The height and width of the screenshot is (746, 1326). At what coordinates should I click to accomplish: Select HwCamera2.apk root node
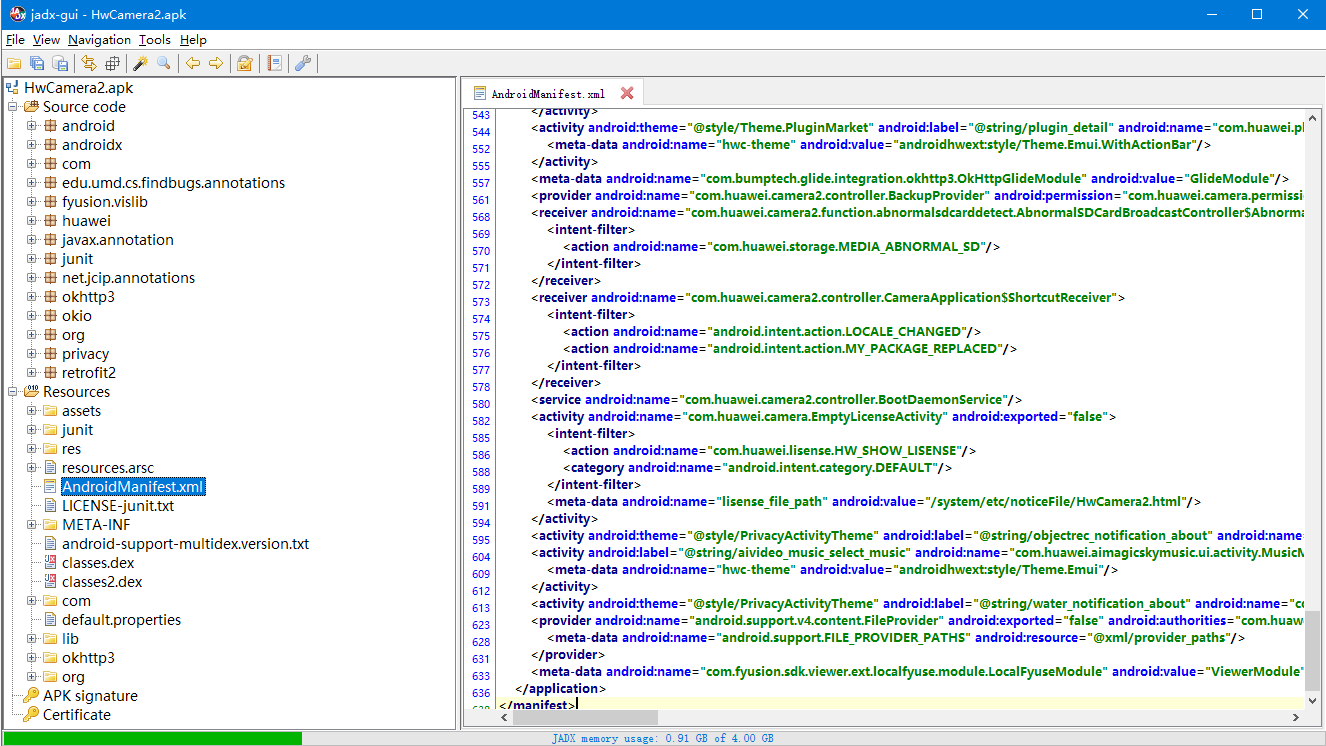[x=78, y=88]
